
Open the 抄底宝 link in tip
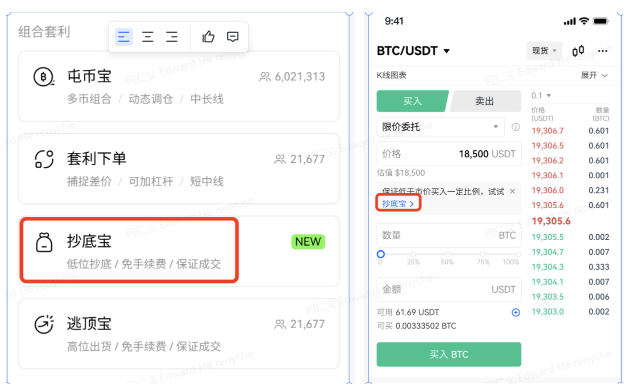(398, 204)
